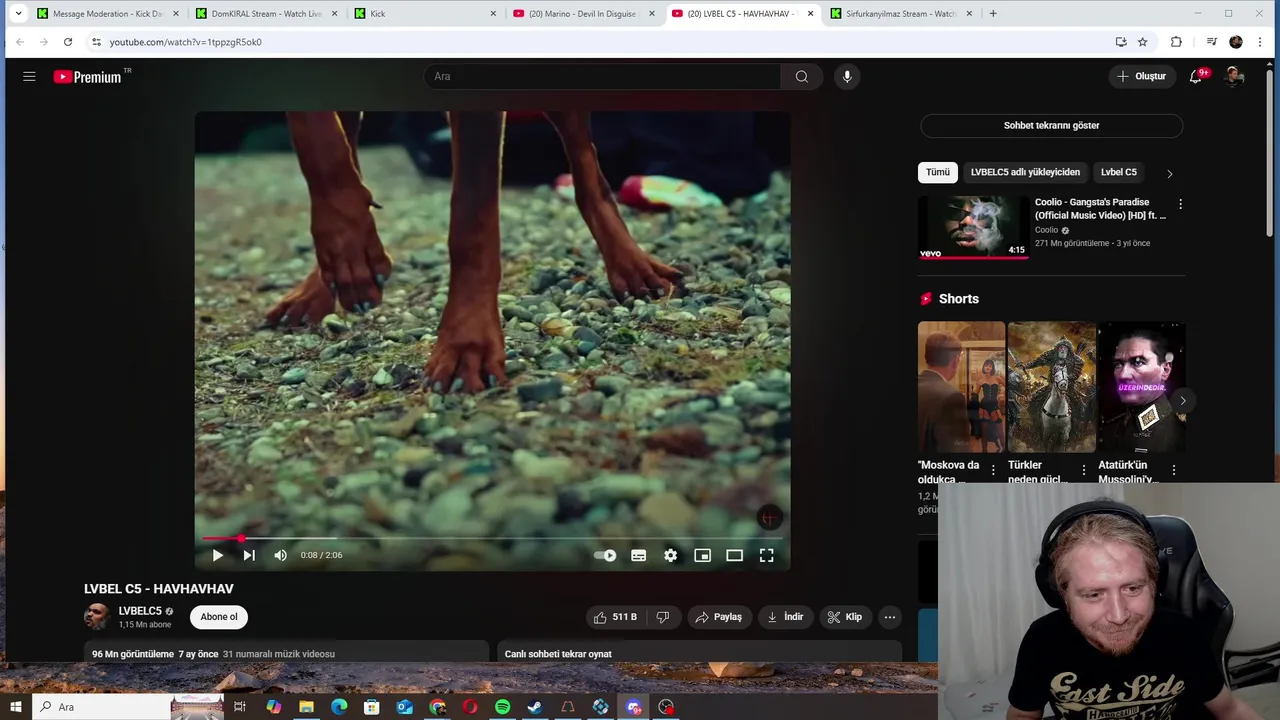
Task: Download video with İndir button
Action: pos(785,617)
